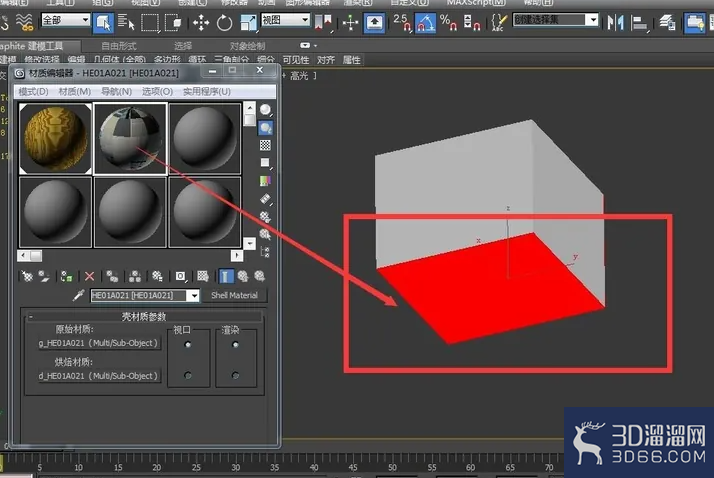Screen dimensions: 714x478
Task: Toggle the checkered Background icon
Action: click(x=265, y=145)
